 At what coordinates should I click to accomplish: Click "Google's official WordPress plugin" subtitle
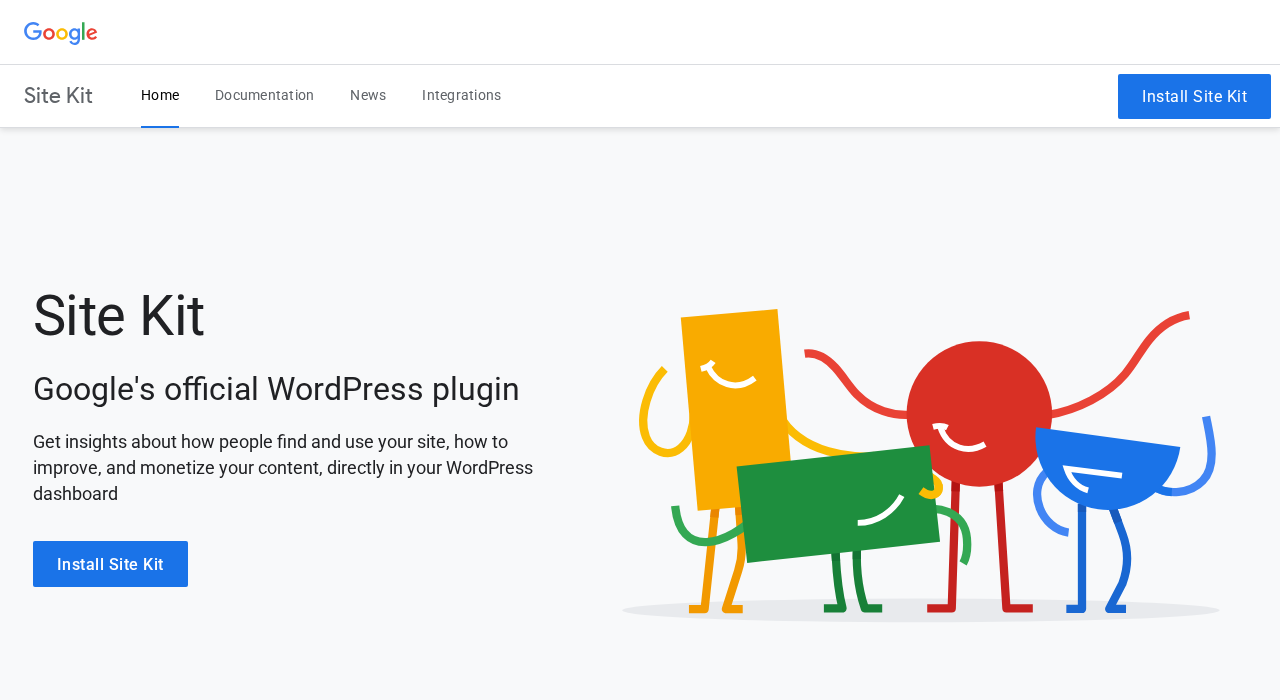click(276, 389)
